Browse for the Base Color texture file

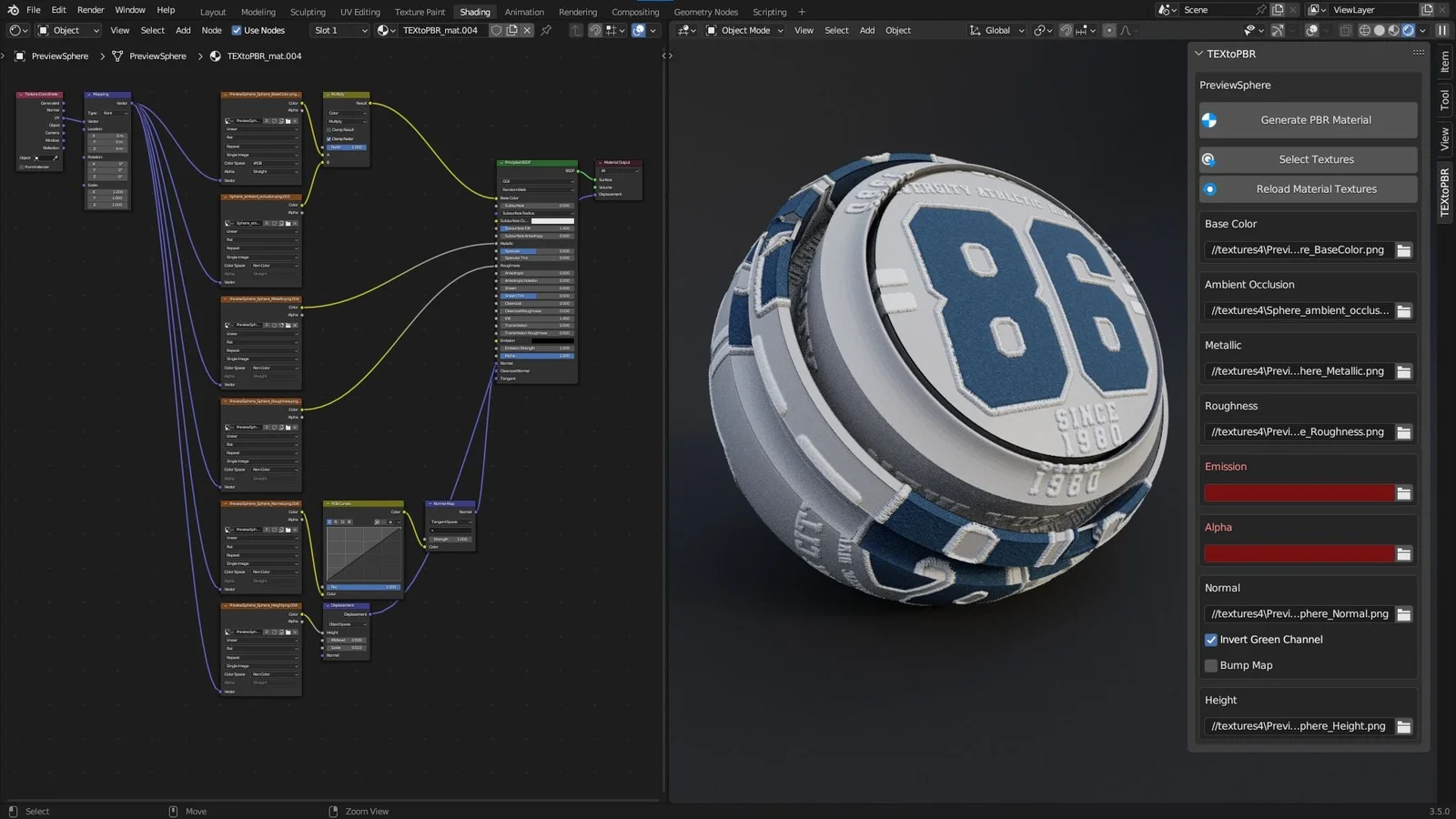click(x=1403, y=250)
